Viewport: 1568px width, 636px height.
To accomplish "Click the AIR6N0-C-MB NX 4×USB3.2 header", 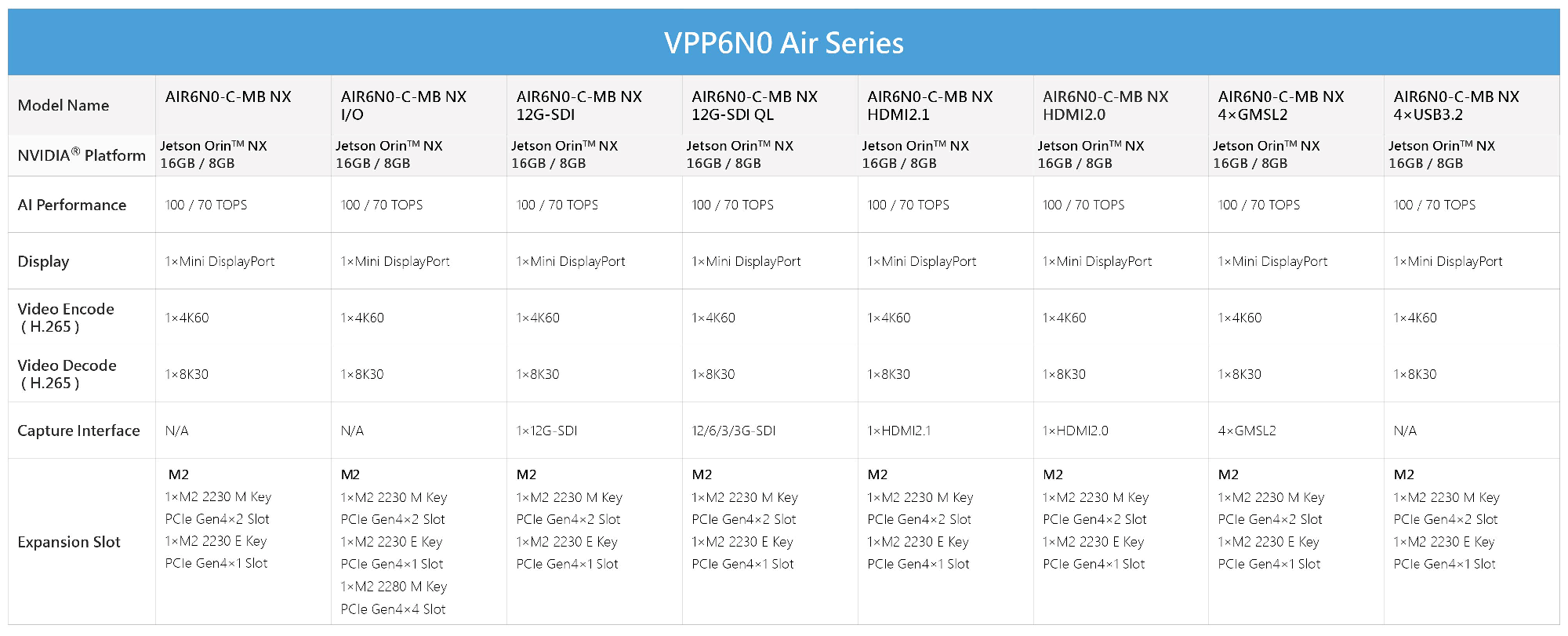I will coord(1457,105).
